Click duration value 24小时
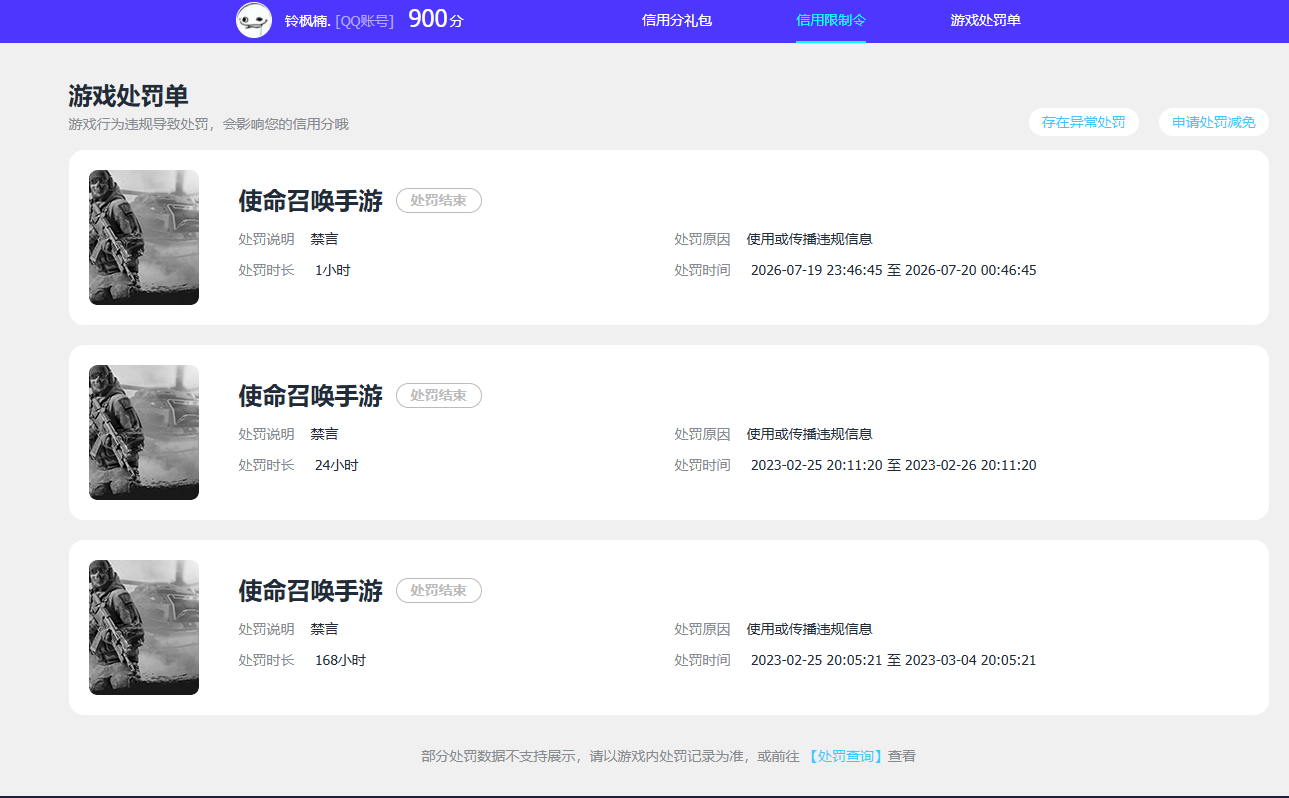This screenshot has width=1289, height=798. tap(336, 465)
